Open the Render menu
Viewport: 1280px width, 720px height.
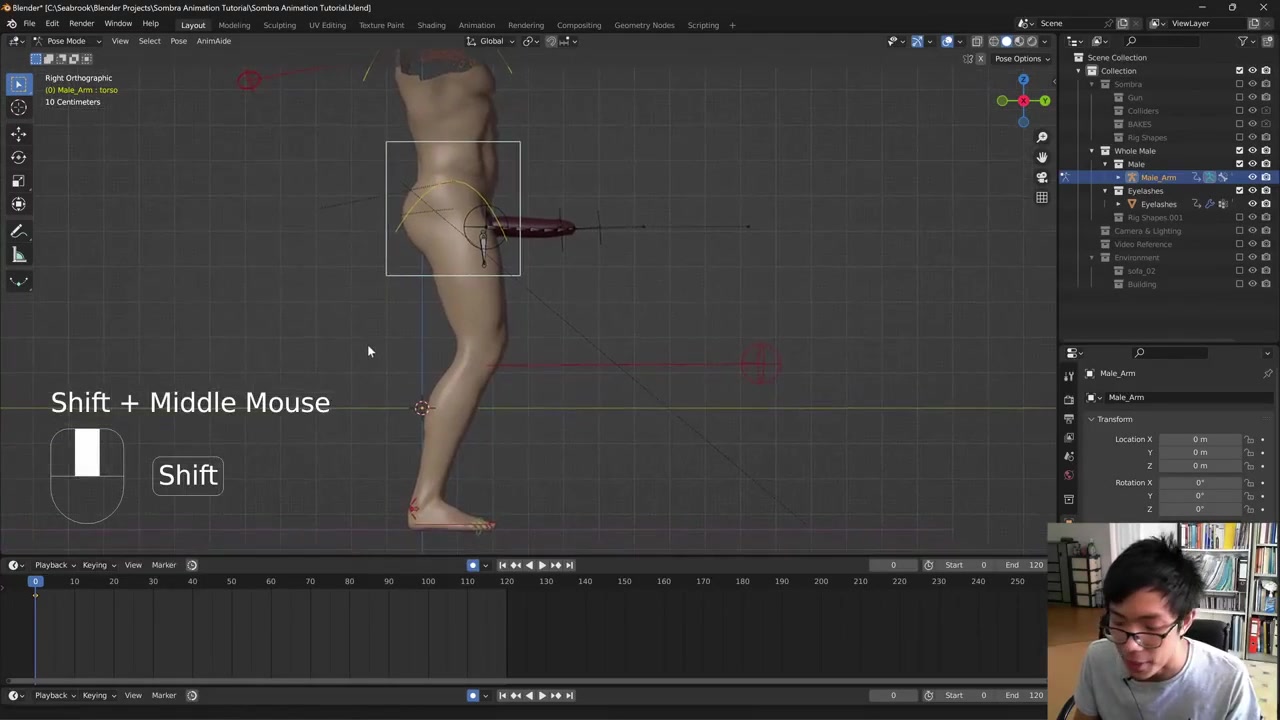pyautogui.click(x=81, y=24)
